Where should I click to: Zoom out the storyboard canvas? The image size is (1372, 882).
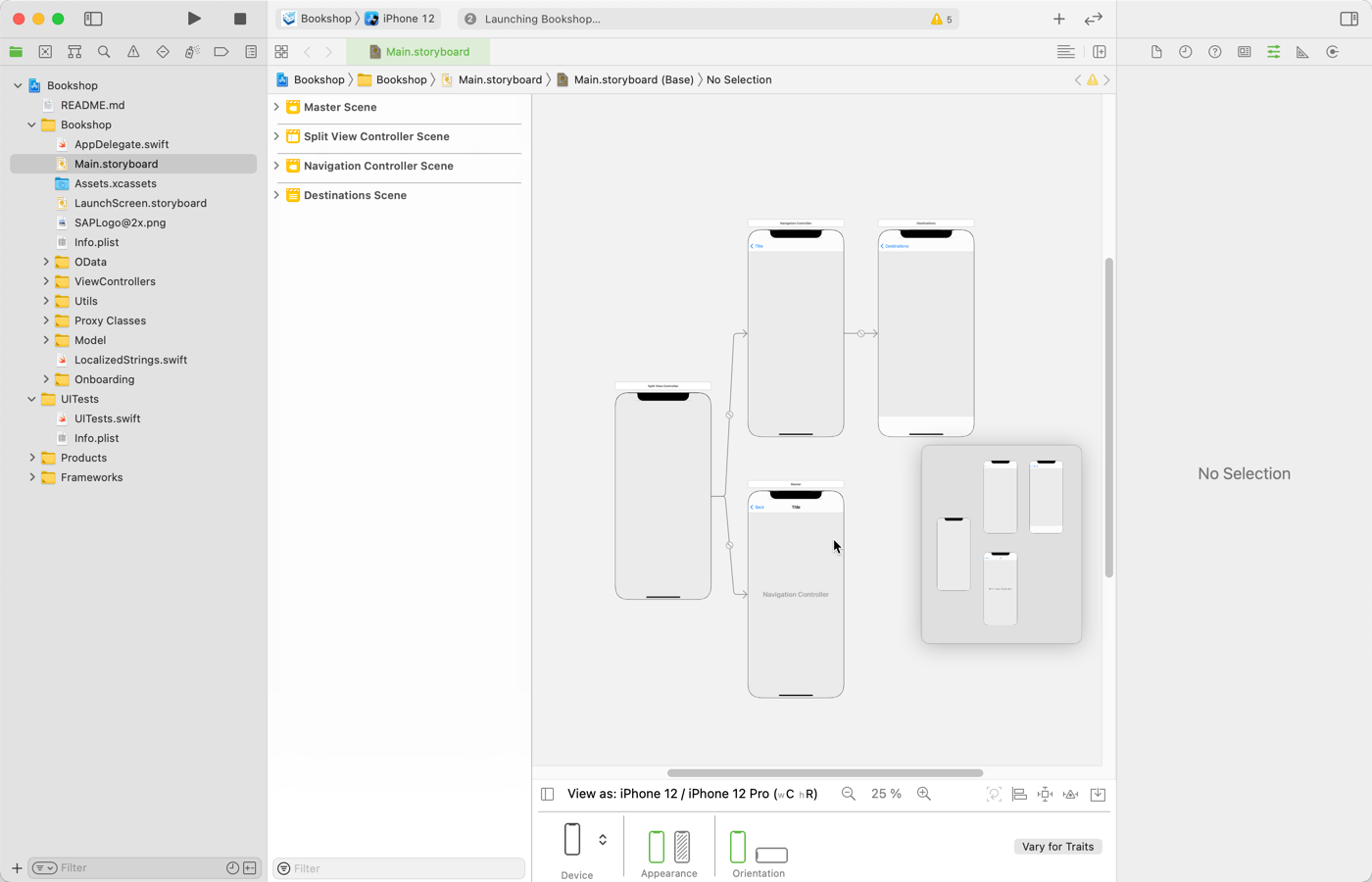point(849,794)
